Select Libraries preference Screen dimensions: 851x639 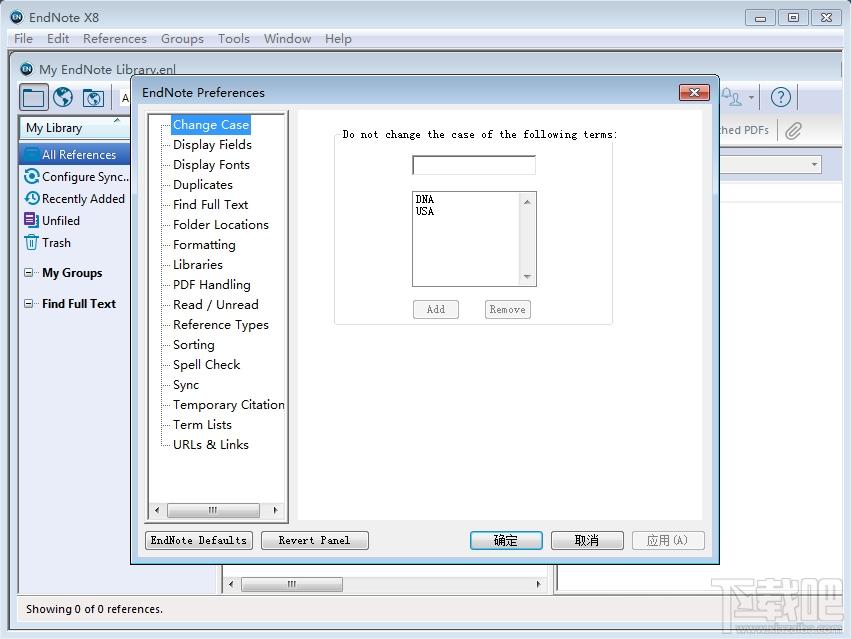(x=198, y=265)
